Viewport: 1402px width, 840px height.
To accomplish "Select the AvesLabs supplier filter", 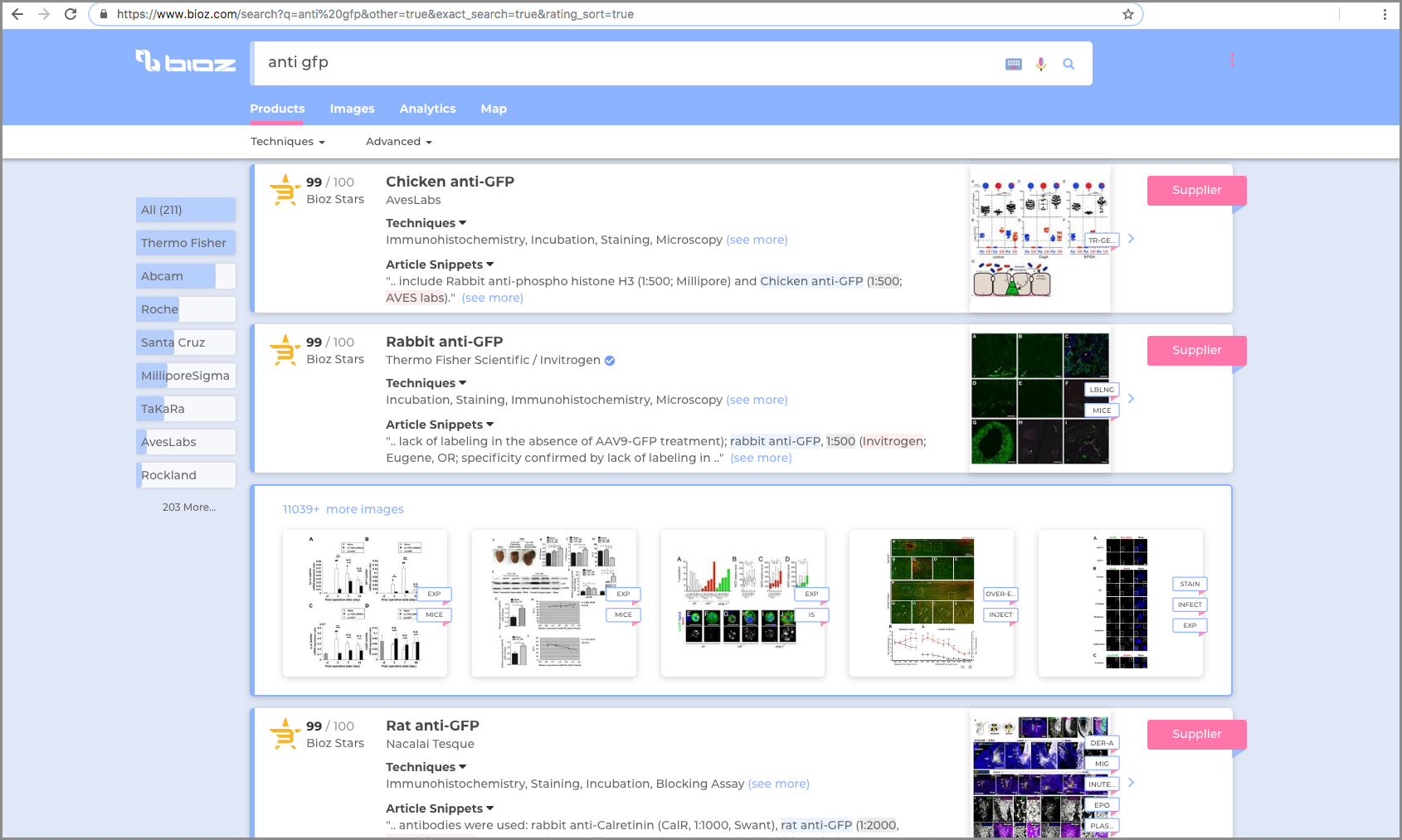I will coord(184,442).
